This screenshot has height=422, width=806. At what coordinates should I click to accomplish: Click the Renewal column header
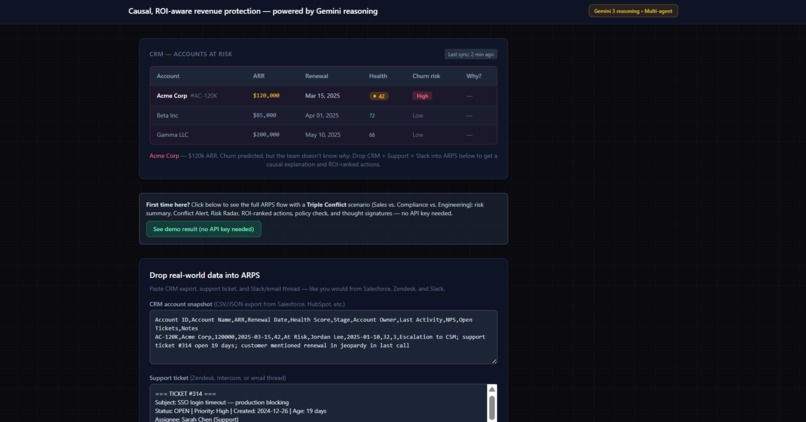[x=316, y=76]
